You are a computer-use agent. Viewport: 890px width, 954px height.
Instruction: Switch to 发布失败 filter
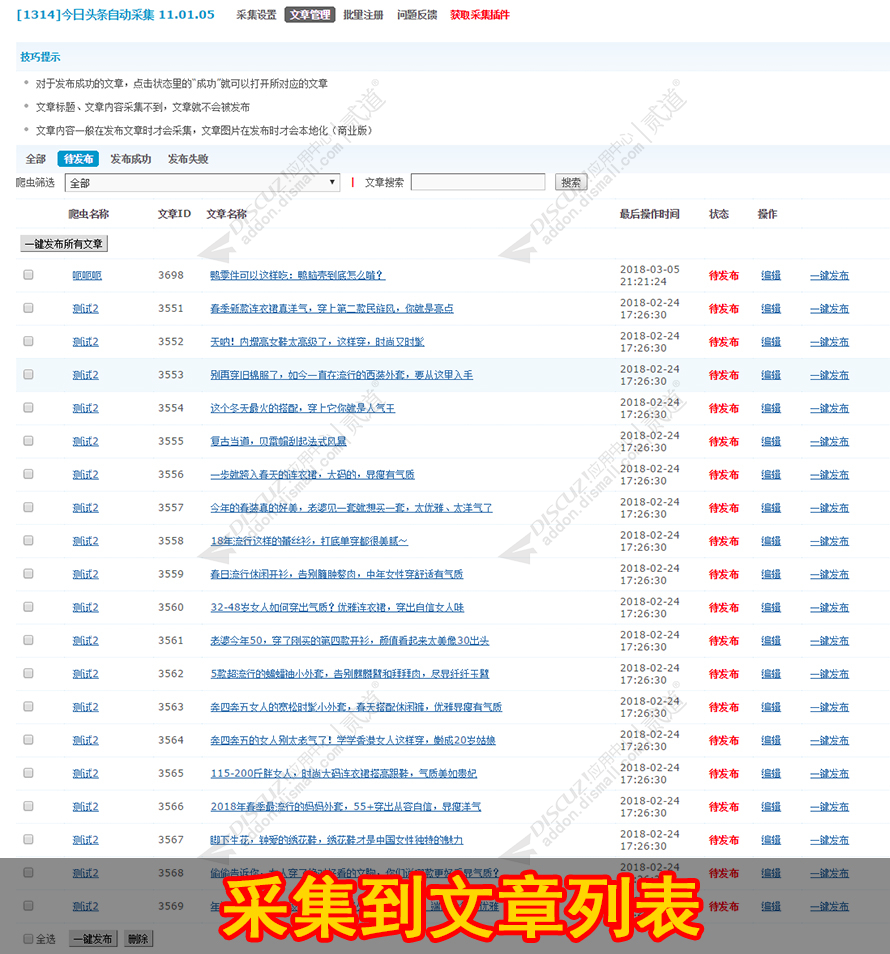click(x=188, y=159)
